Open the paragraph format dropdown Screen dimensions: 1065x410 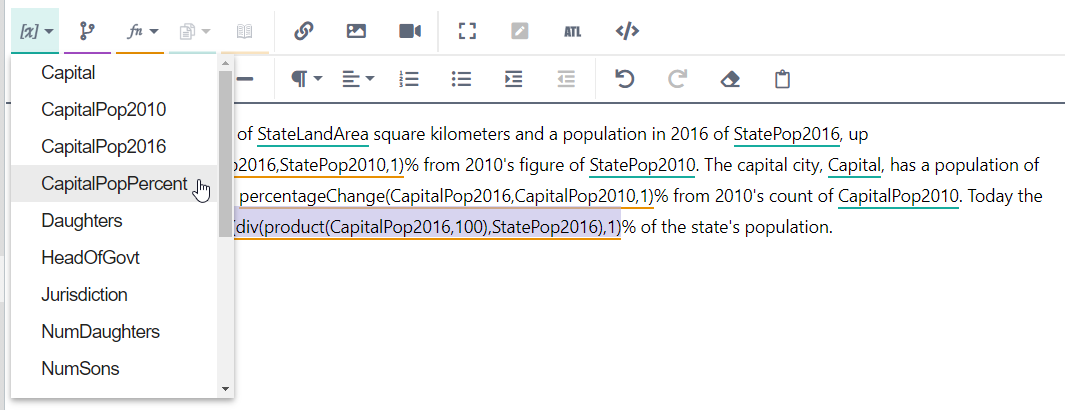(x=306, y=79)
